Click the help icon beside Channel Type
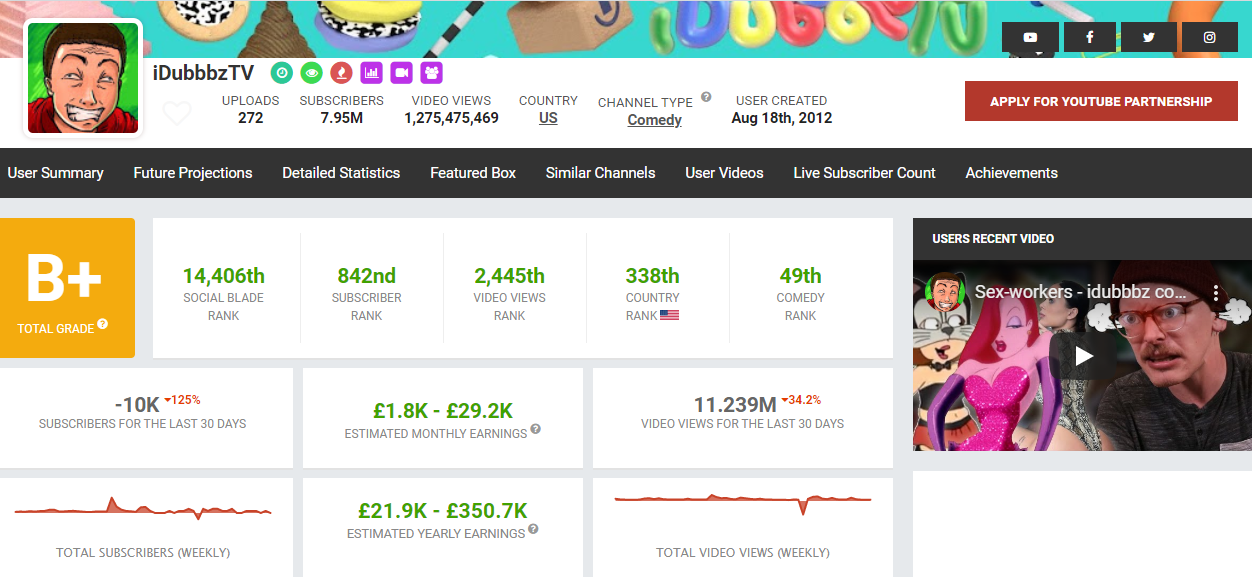This screenshot has width=1252, height=577. pyautogui.click(x=706, y=97)
